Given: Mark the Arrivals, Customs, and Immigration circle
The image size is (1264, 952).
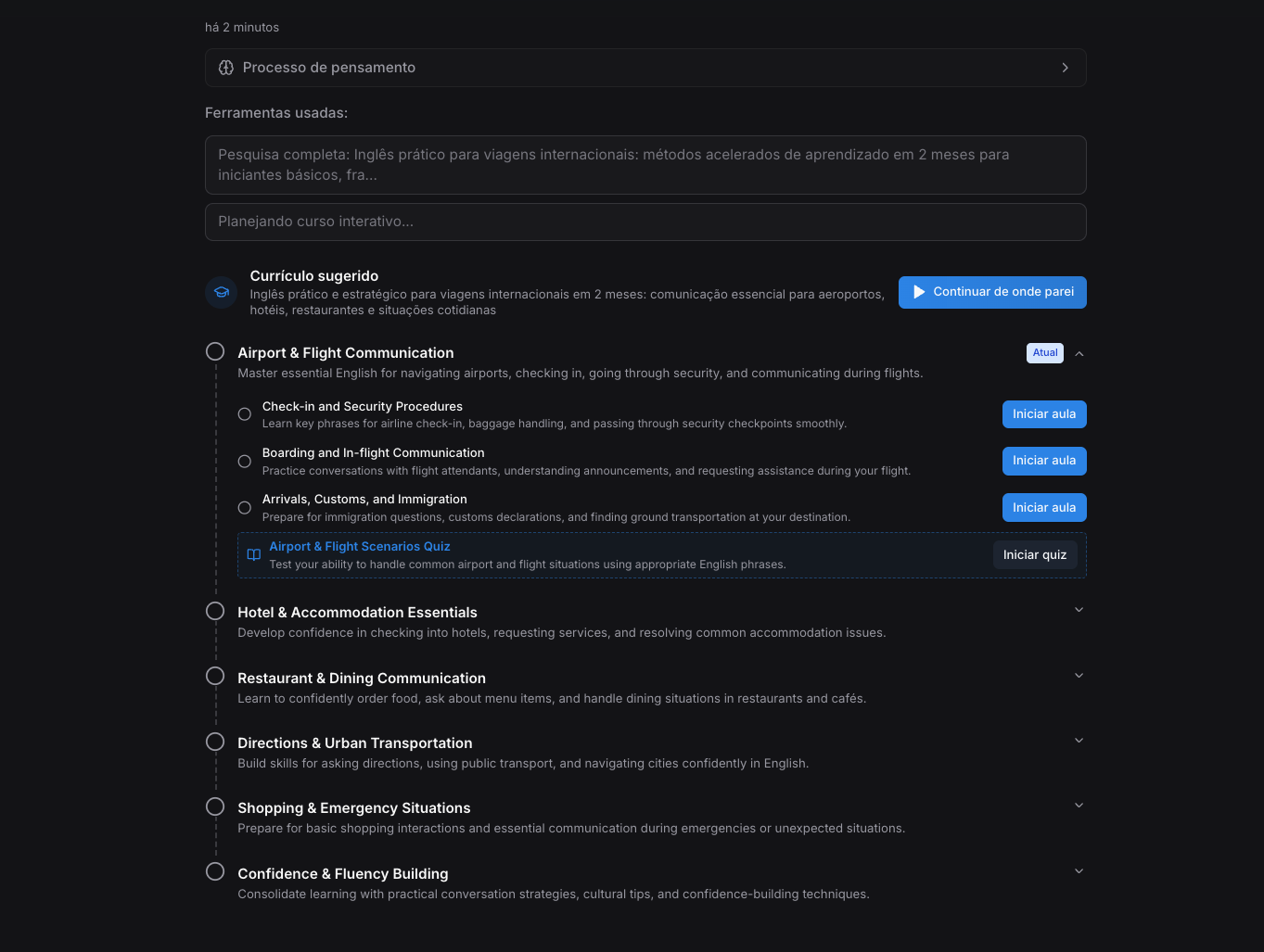Looking at the screenshot, I should coord(244,507).
